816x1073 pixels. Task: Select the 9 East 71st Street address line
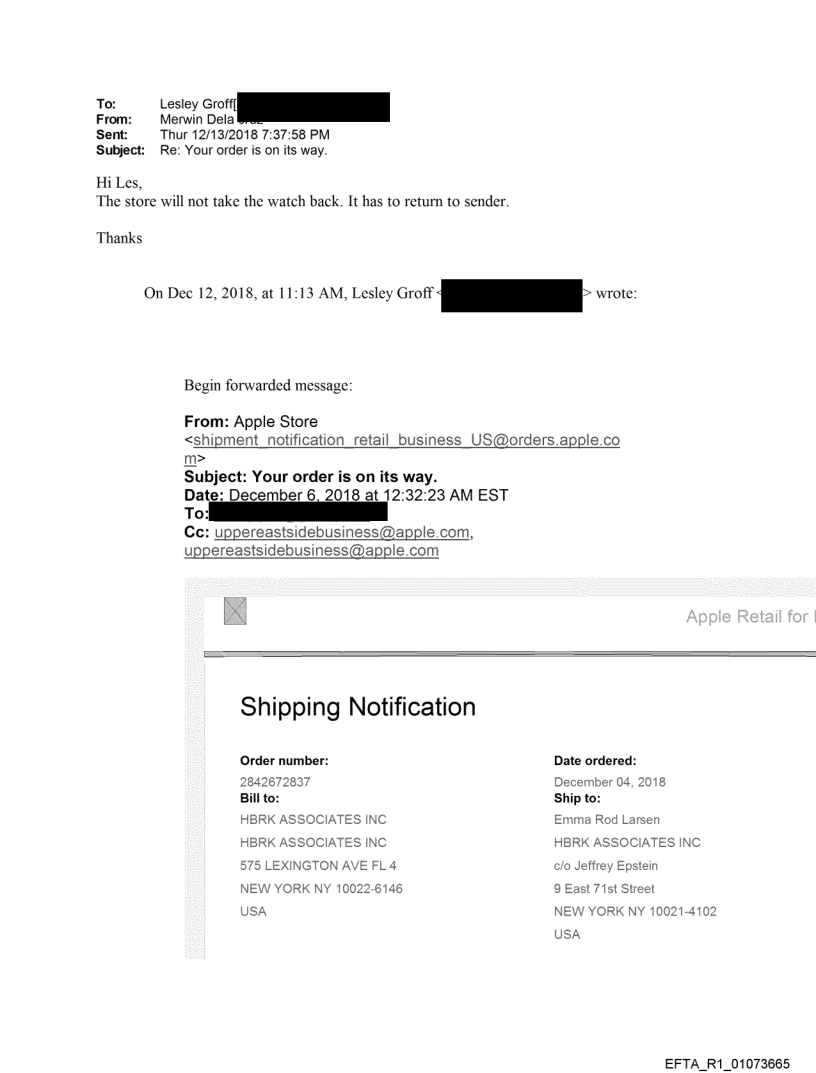[x=605, y=888]
